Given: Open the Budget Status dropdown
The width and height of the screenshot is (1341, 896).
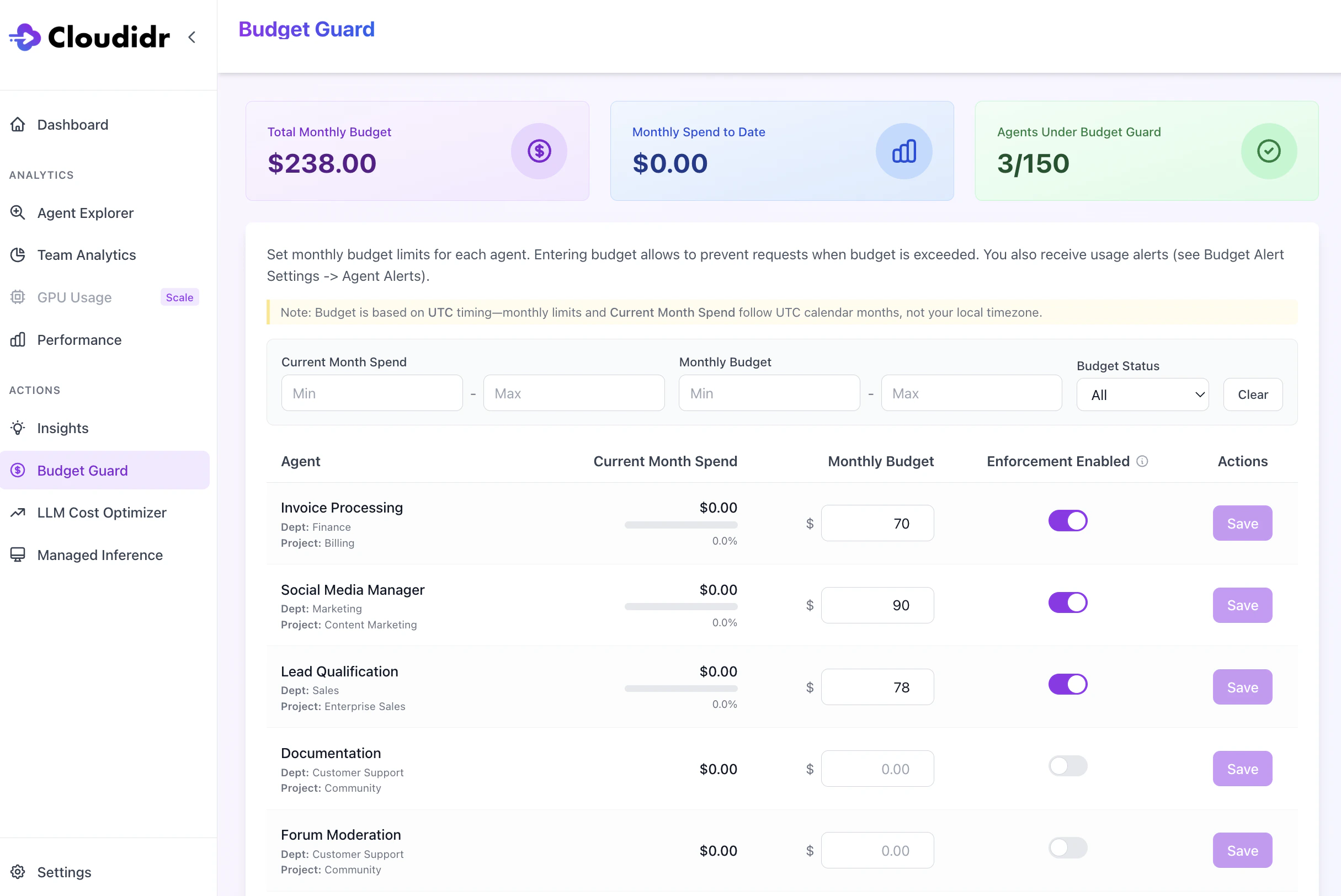Looking at the screenshot, I should (x=1142, y=394).
